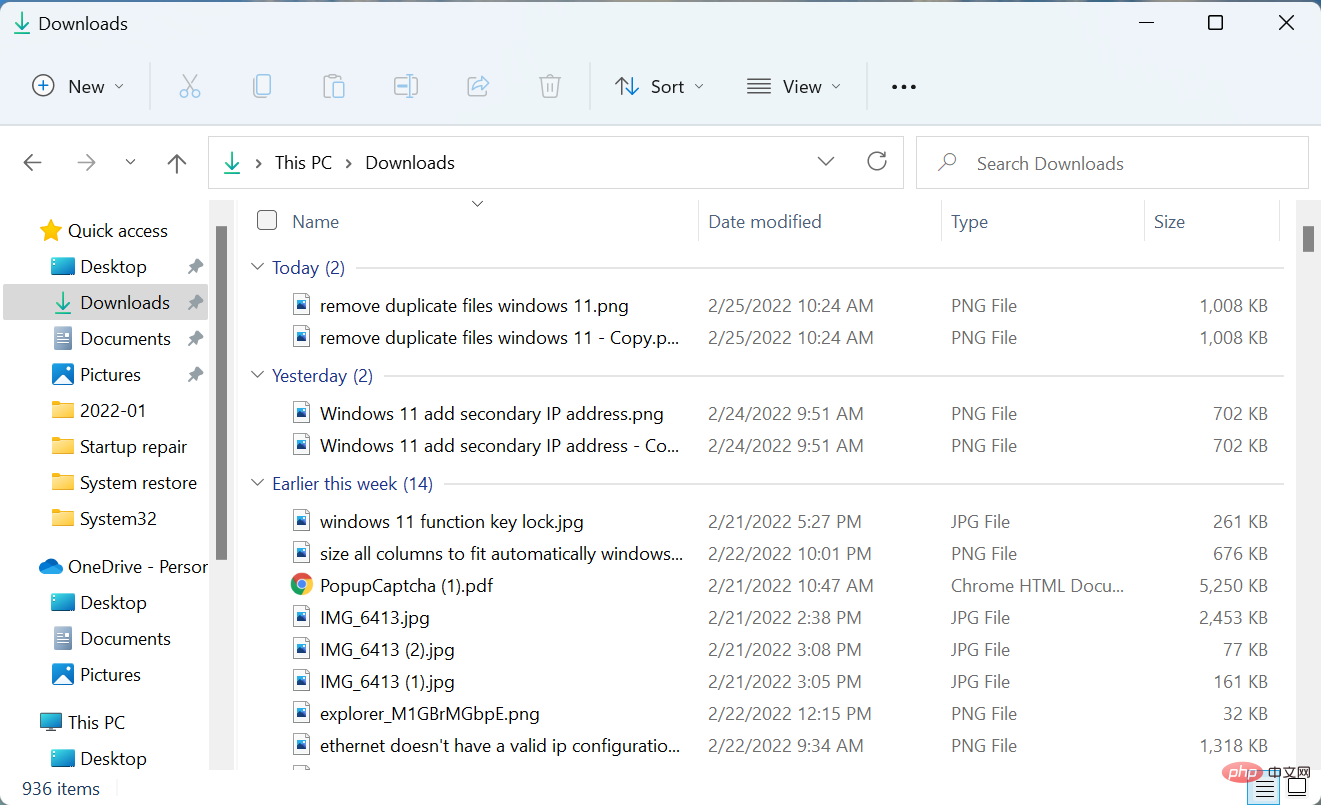Click the file list vertical scrollbar thumb
Screen dimensions: 1321x805
tap(1308, 239)
